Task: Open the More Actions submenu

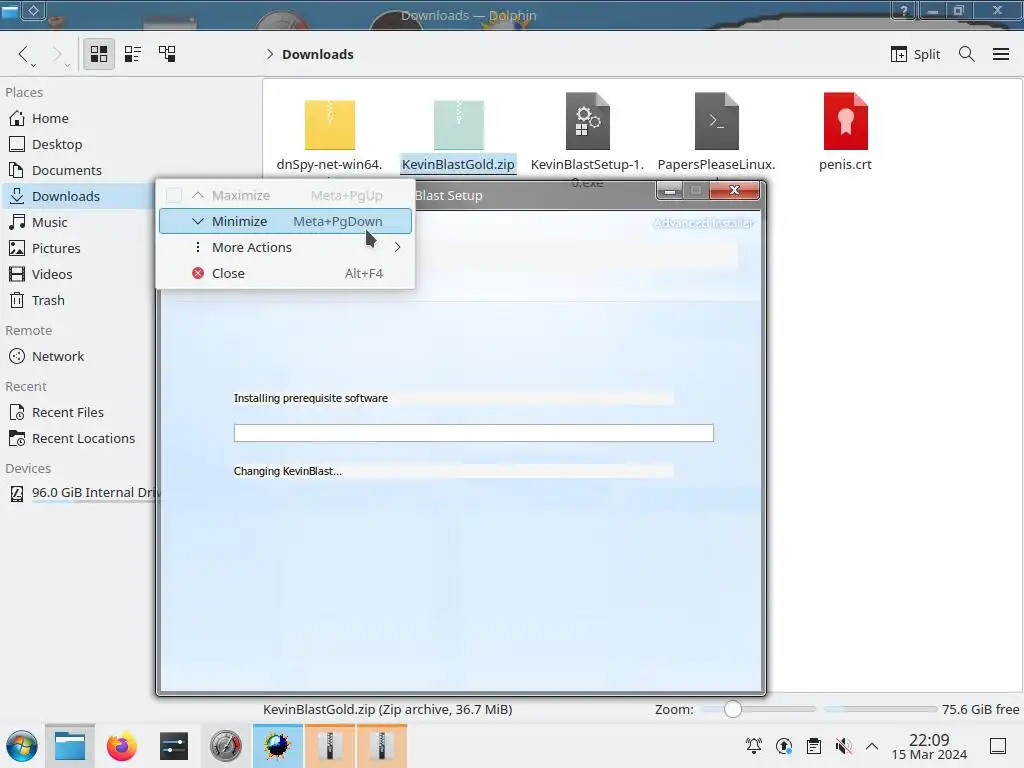Action: [285, 248]
